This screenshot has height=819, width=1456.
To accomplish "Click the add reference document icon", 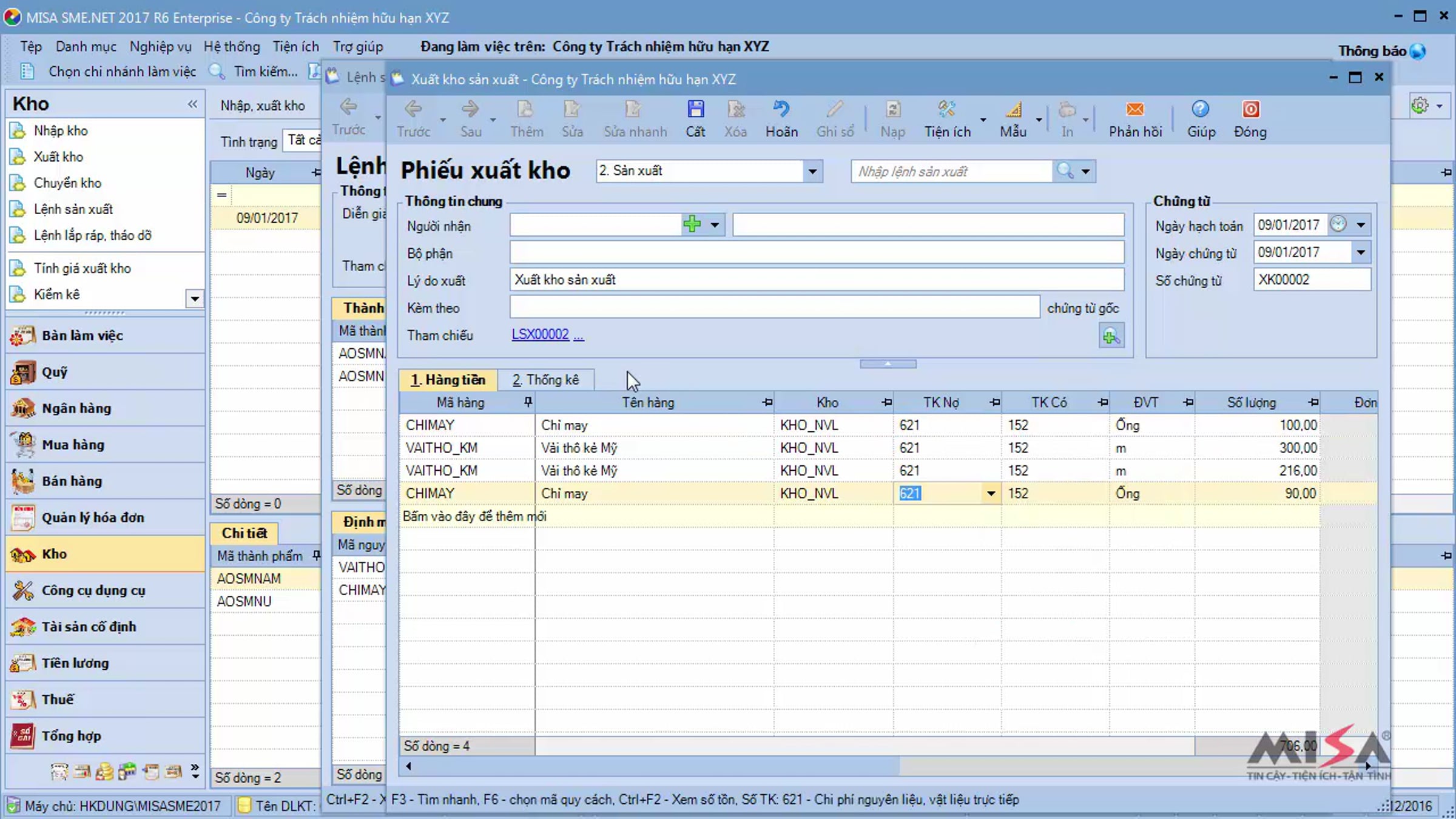I will [x=1111, y=336].
